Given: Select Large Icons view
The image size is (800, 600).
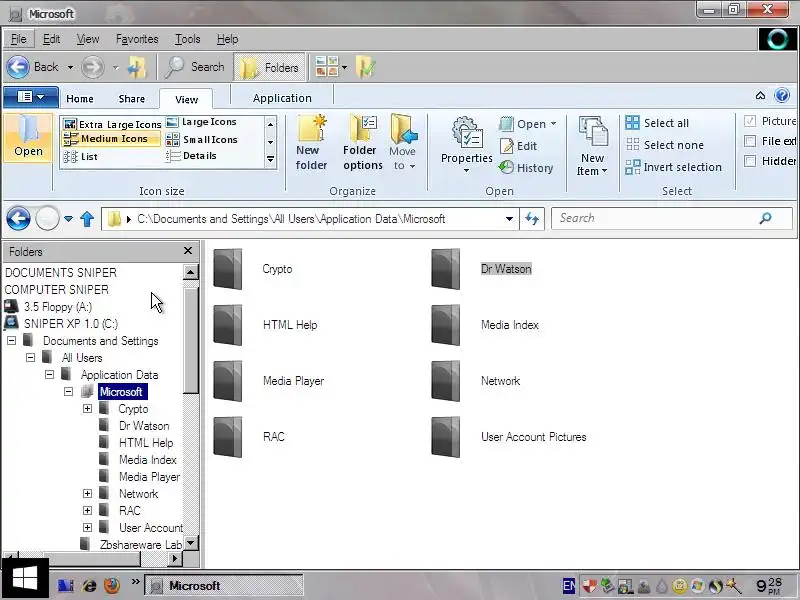Looking at the screenshot, I should tap(202, 122).
